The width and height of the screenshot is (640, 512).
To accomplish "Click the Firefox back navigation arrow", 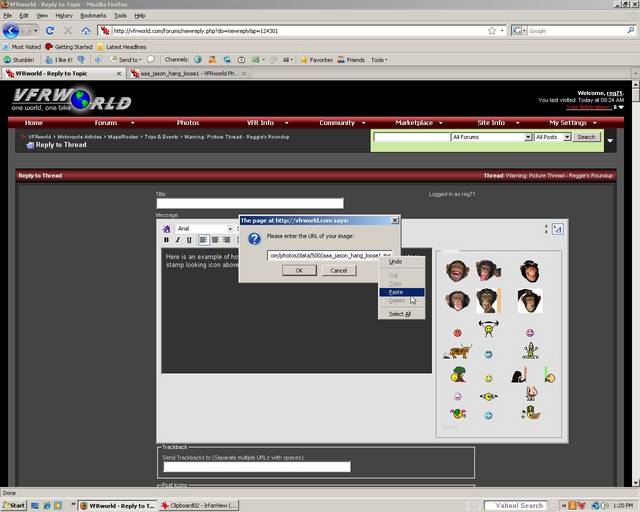I will 12,31.
